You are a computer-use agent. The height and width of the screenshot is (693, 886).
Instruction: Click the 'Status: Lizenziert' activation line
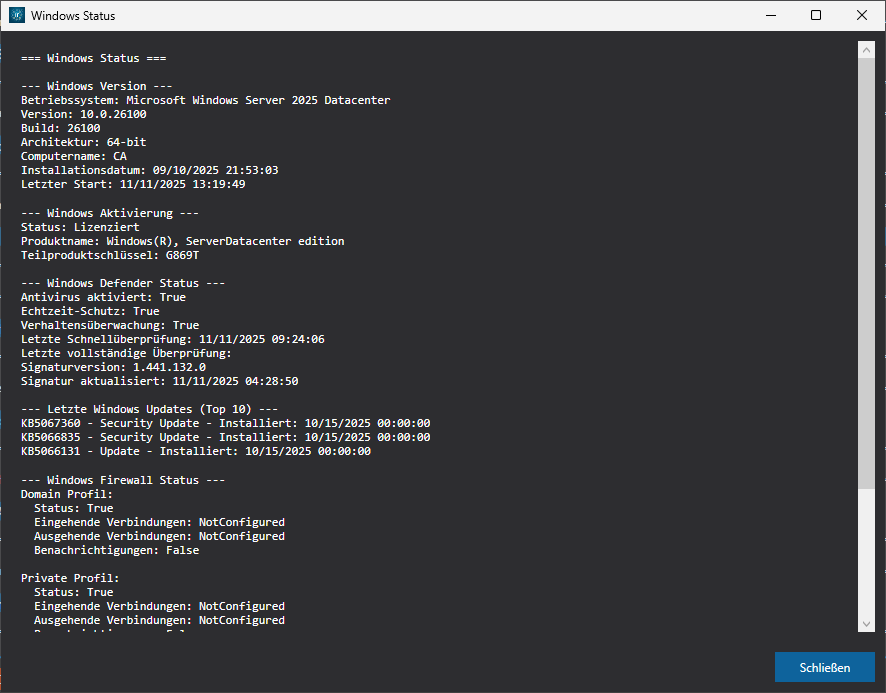coord(80,227)
